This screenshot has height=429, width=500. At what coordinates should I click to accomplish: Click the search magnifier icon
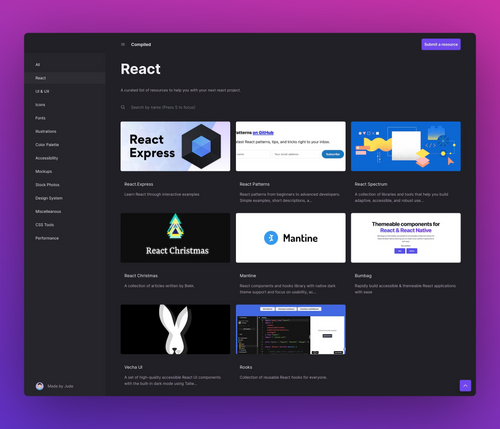point(123,107)
